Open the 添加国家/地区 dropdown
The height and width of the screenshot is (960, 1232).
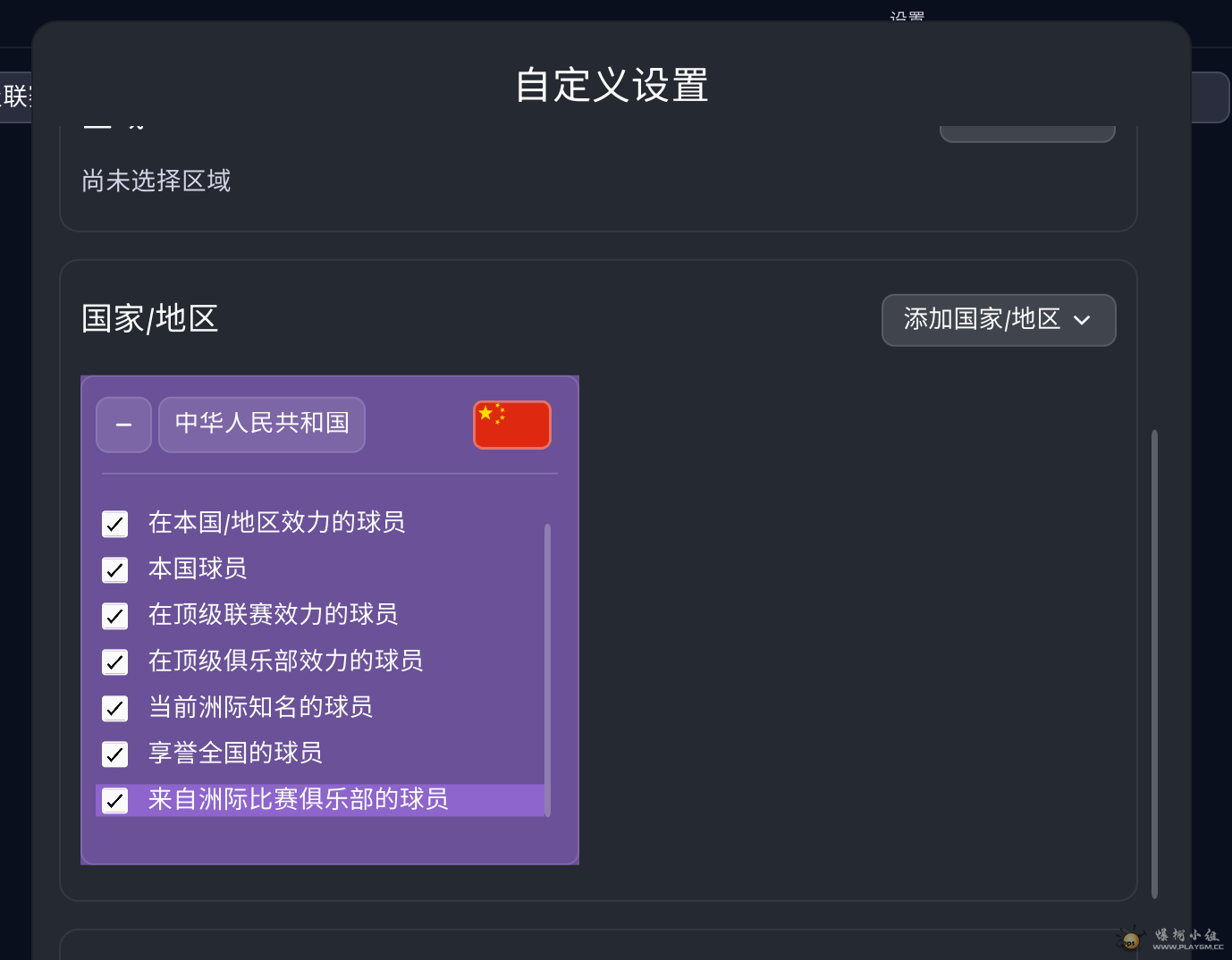click(999, 320)
